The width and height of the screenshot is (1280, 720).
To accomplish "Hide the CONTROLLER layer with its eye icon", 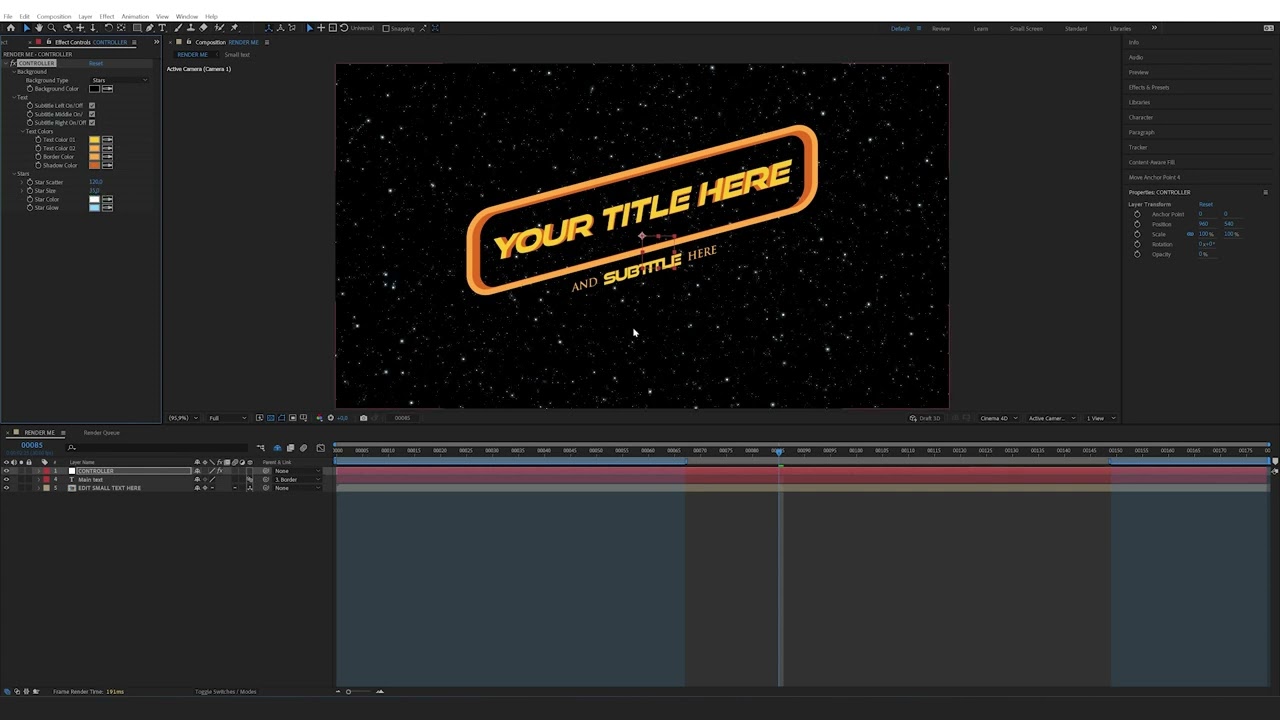I will 6,471.
